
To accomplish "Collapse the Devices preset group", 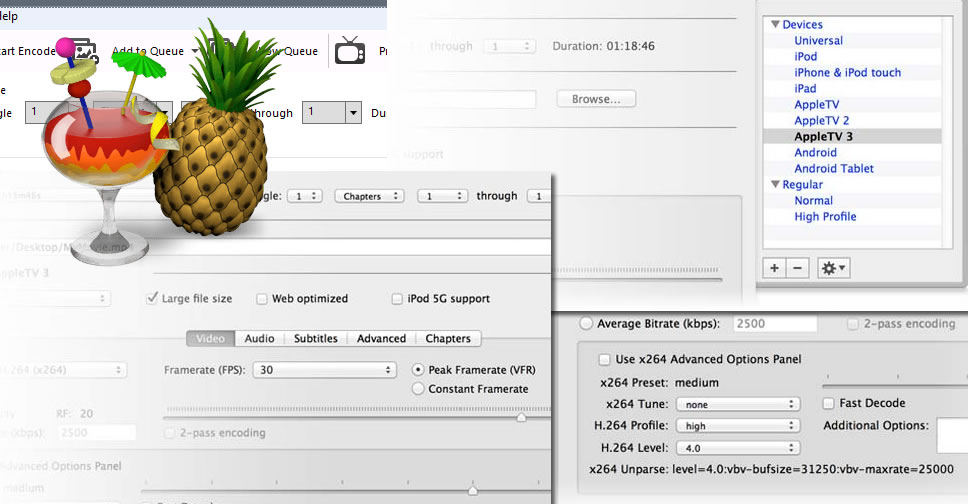I will click(775, 24).
